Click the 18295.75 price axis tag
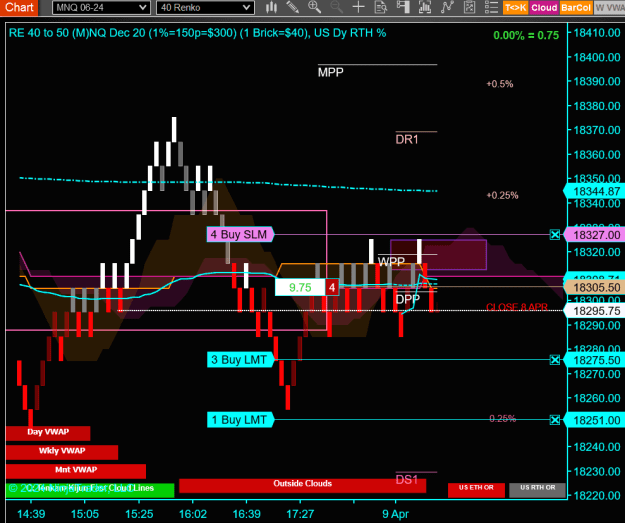Viewport: 625px width, 523px height. [x=594, y=311]
